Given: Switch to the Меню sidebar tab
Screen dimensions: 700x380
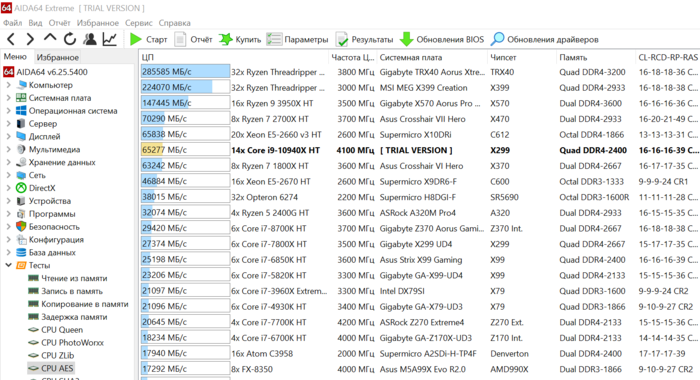Looking at the screenshot, I should [x=15, y=57].
